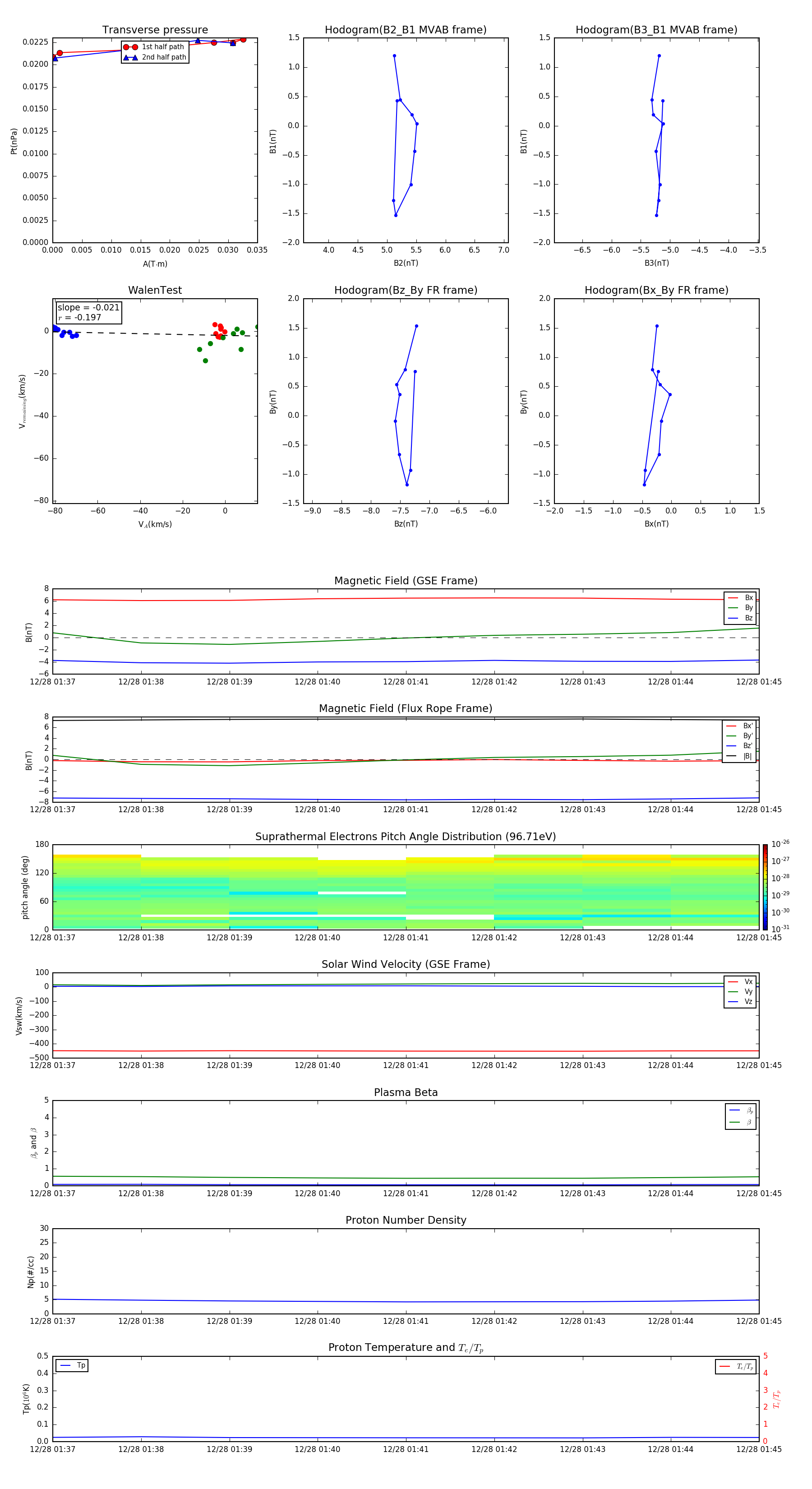Click the 'A(T·m)' x-axis label
The width and height of the screenshot is (812, 1489).
155,264
